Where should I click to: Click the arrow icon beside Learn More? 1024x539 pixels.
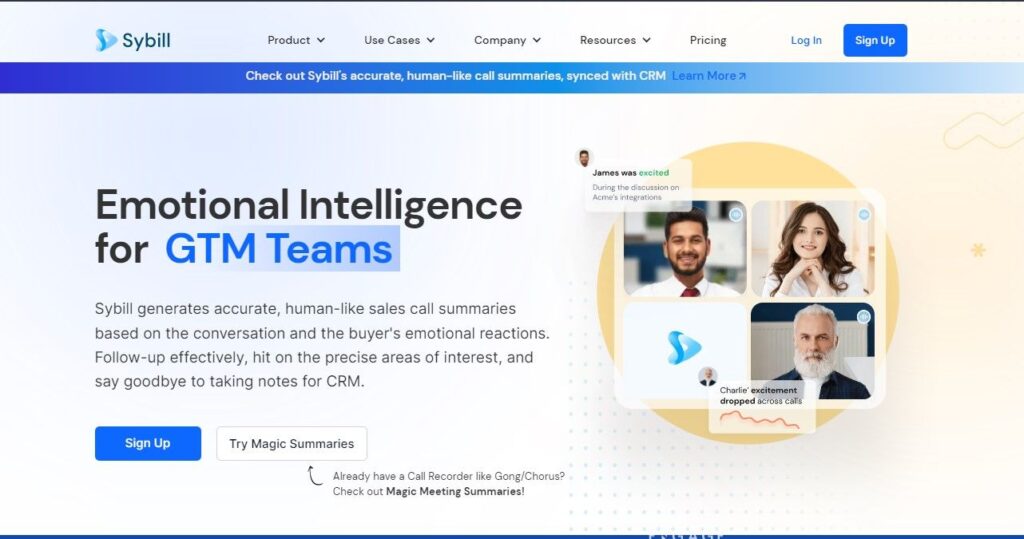(742, 76)
